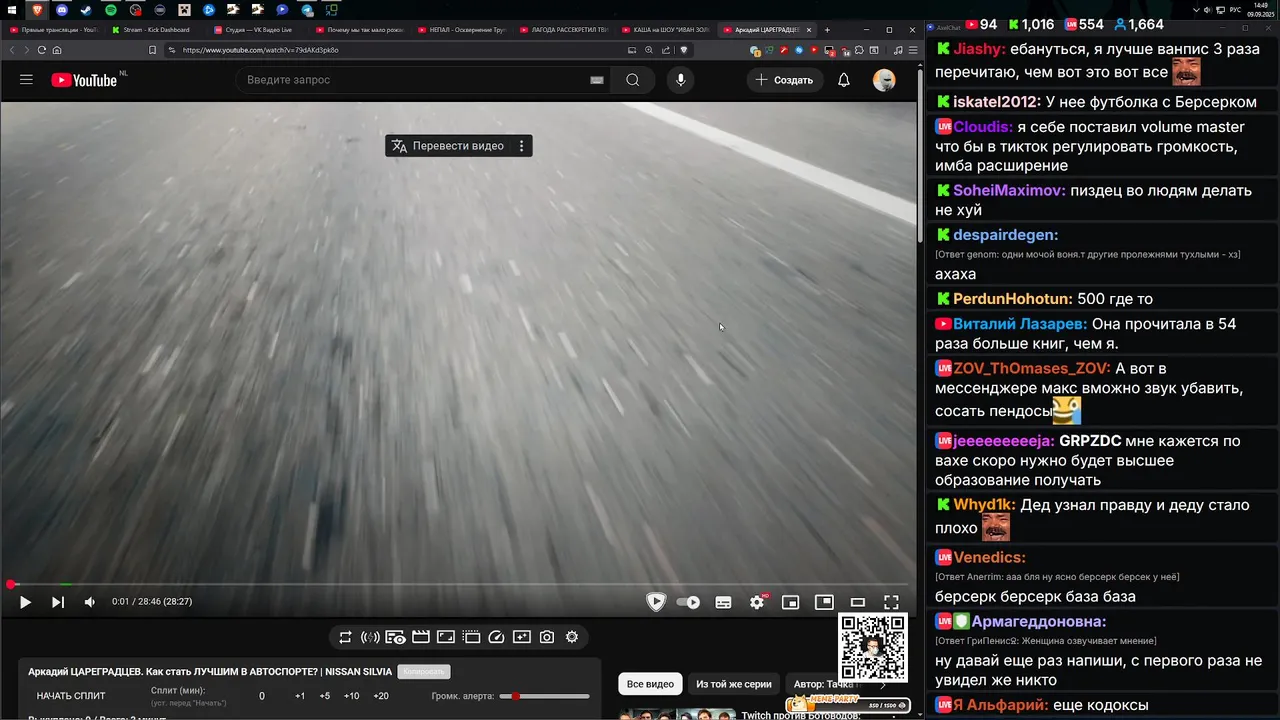Click the browser home button
The image size is (1280, 720).
pyautogui.click(x=57, y=50)
